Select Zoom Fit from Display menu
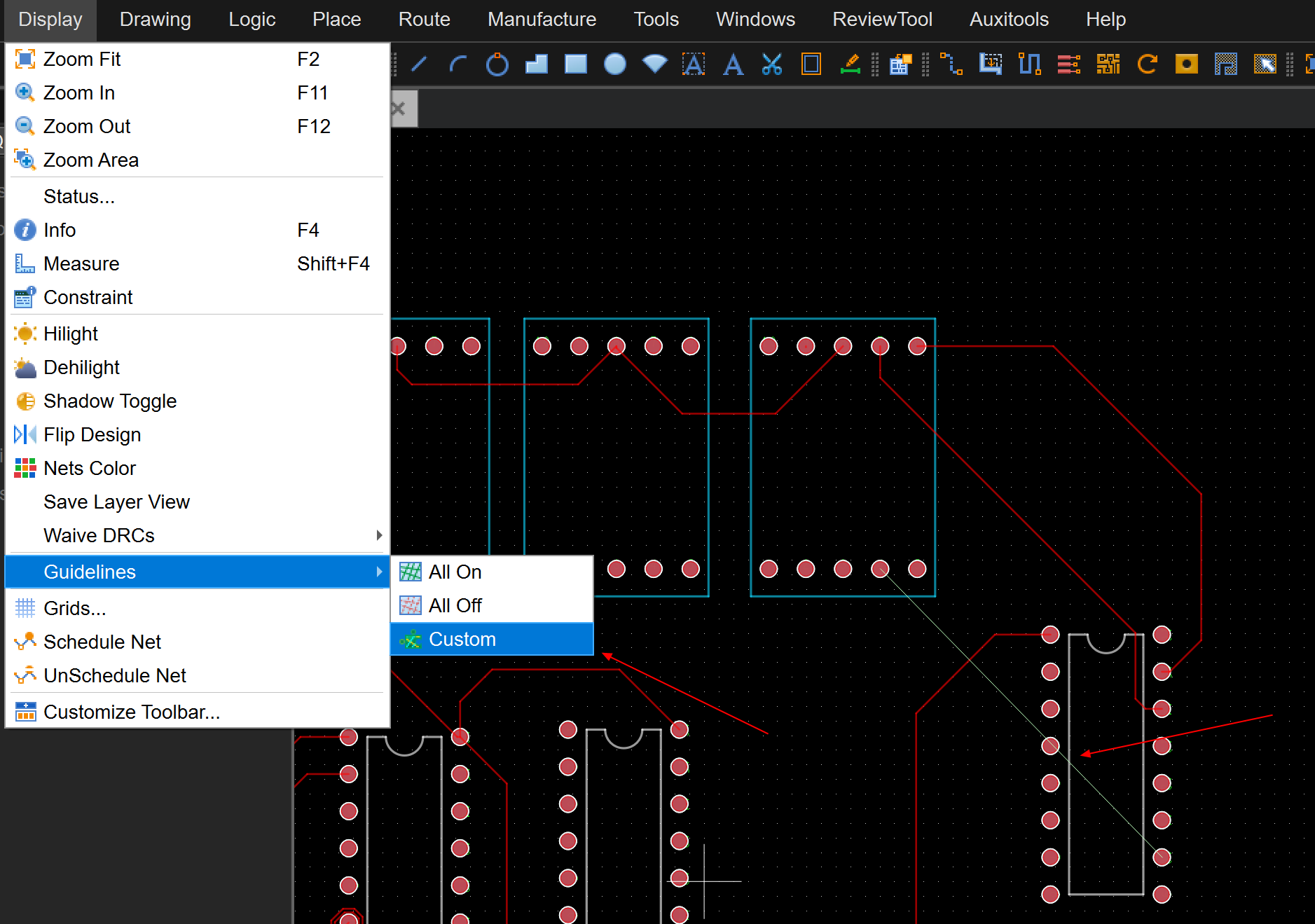1315x924 pixels. (x=82, y=59)
